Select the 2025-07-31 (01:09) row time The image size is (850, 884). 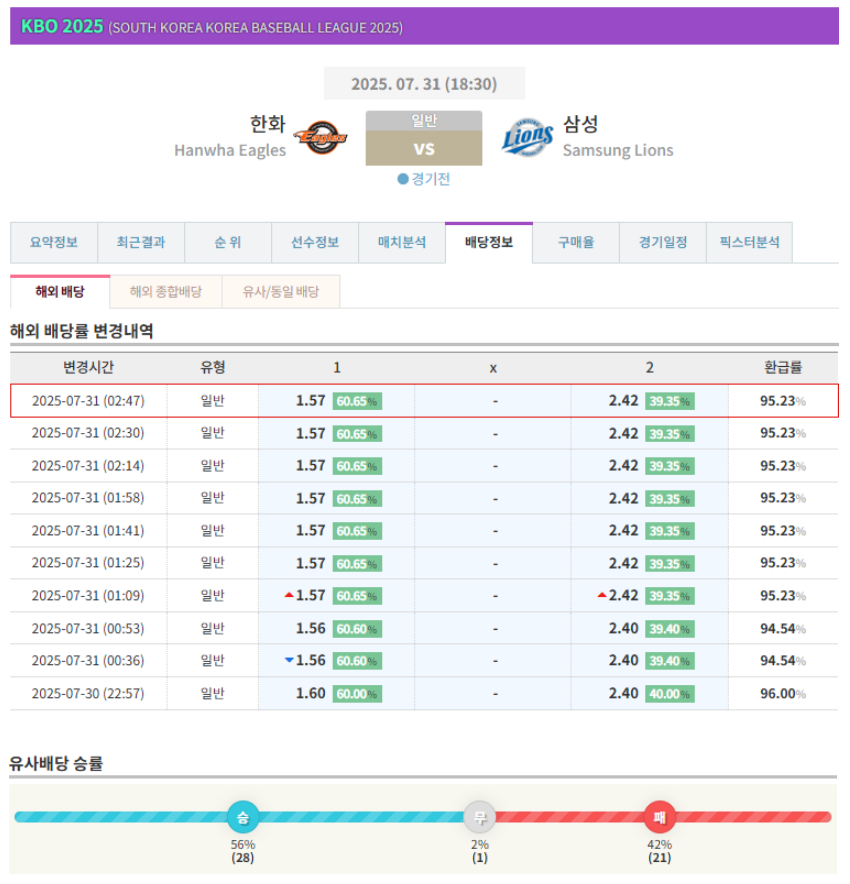coord(88,595)
